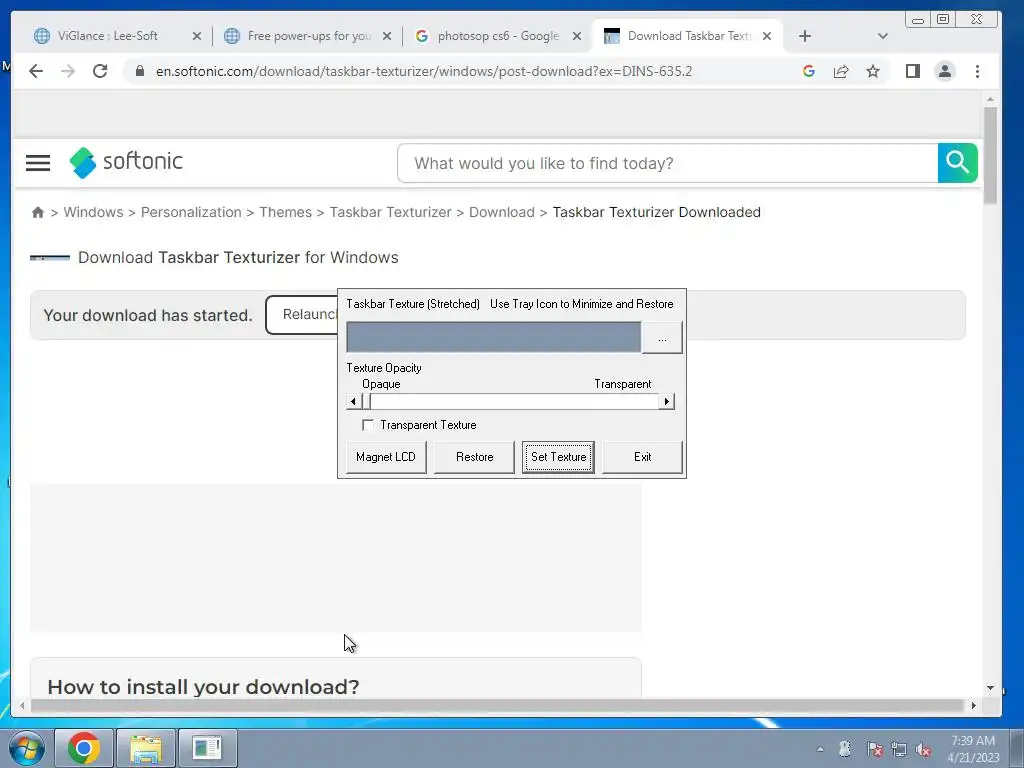Image resolution: width=1024 pixels, height=768 pixels.
Task: Close the Free power-ups tab
Action: [387, 36]
